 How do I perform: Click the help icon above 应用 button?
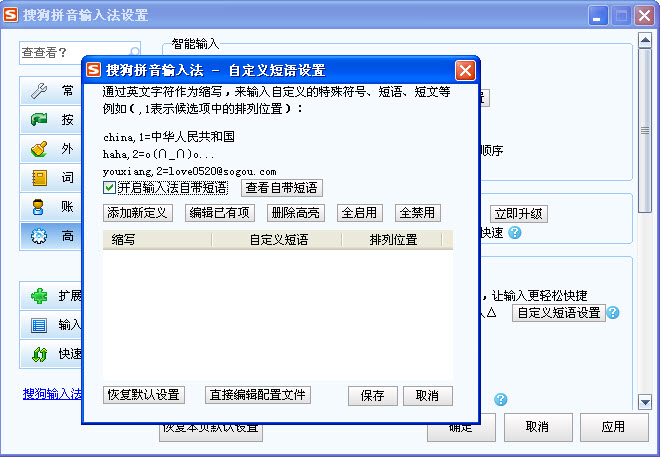pyautogui.click(x=500, y=399)
